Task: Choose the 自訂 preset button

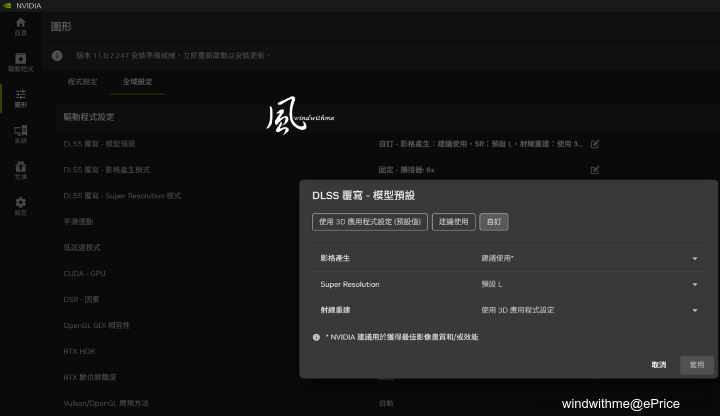Action: pos(494,222)
